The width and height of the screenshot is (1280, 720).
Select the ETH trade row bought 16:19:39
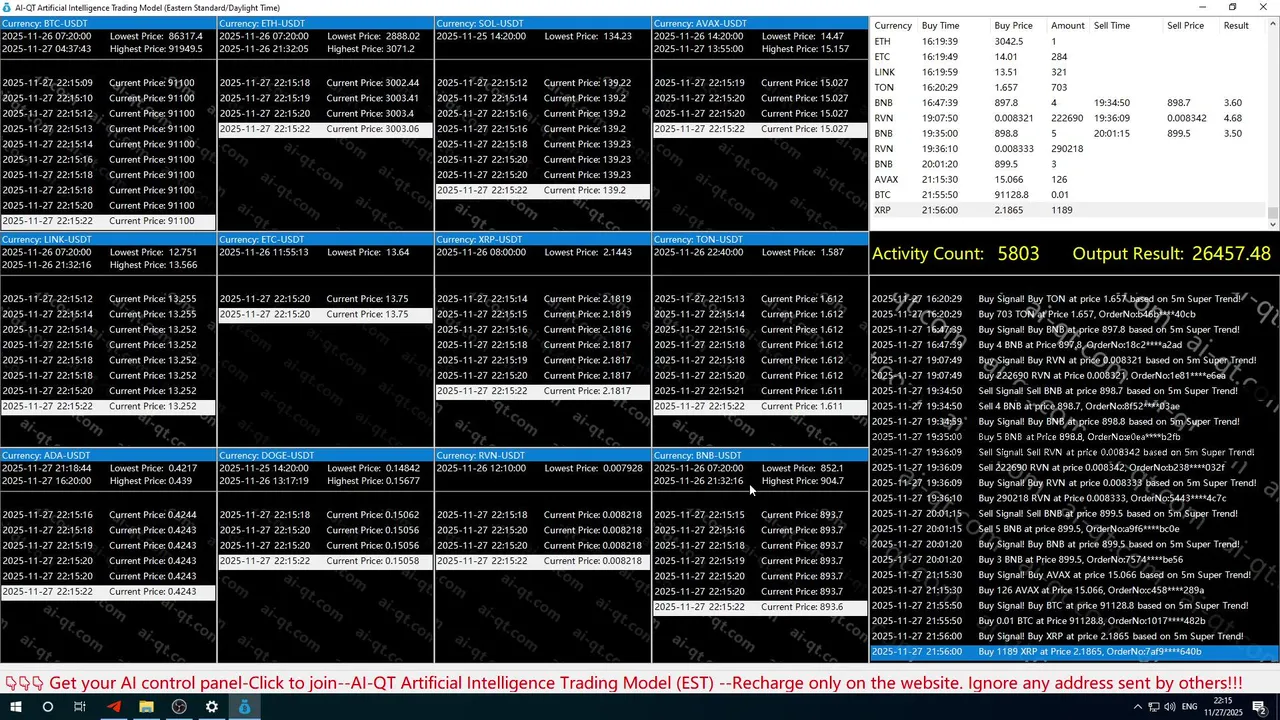[1069, 42]
